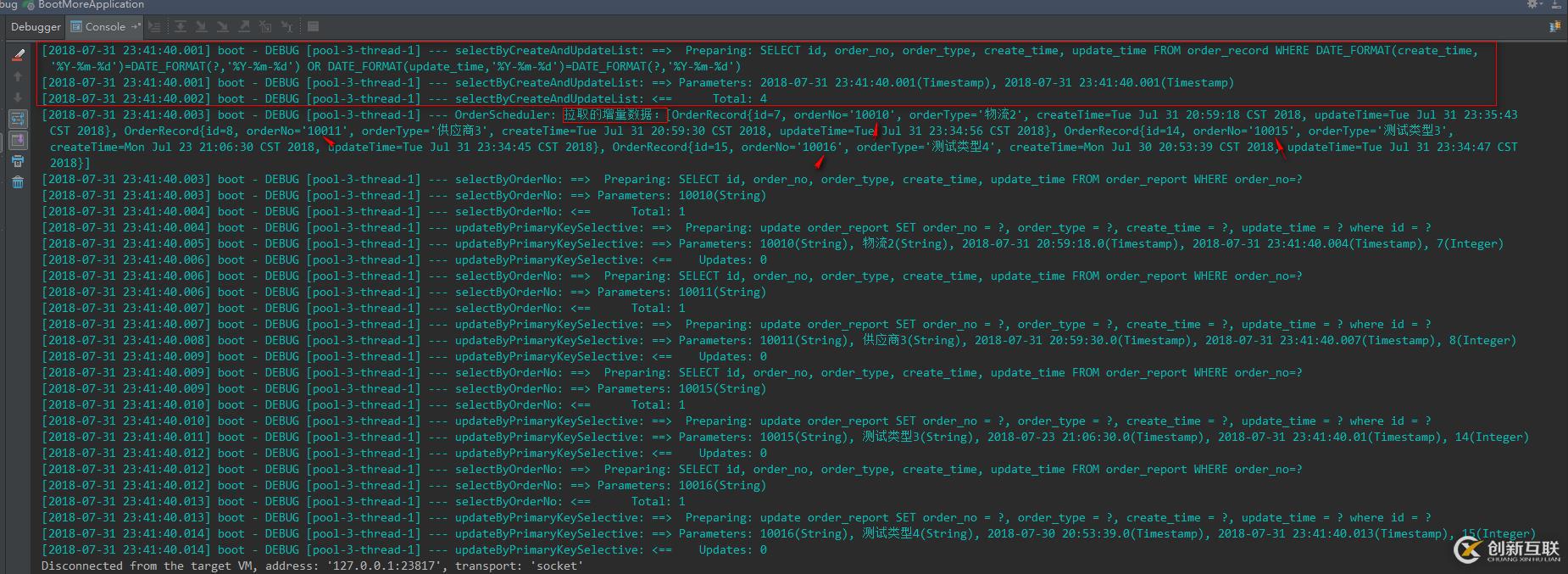
Task: Click the line starting ''%Y-%m-%d')=DATE_FORMAT'
Action: [x=395, y=66]
